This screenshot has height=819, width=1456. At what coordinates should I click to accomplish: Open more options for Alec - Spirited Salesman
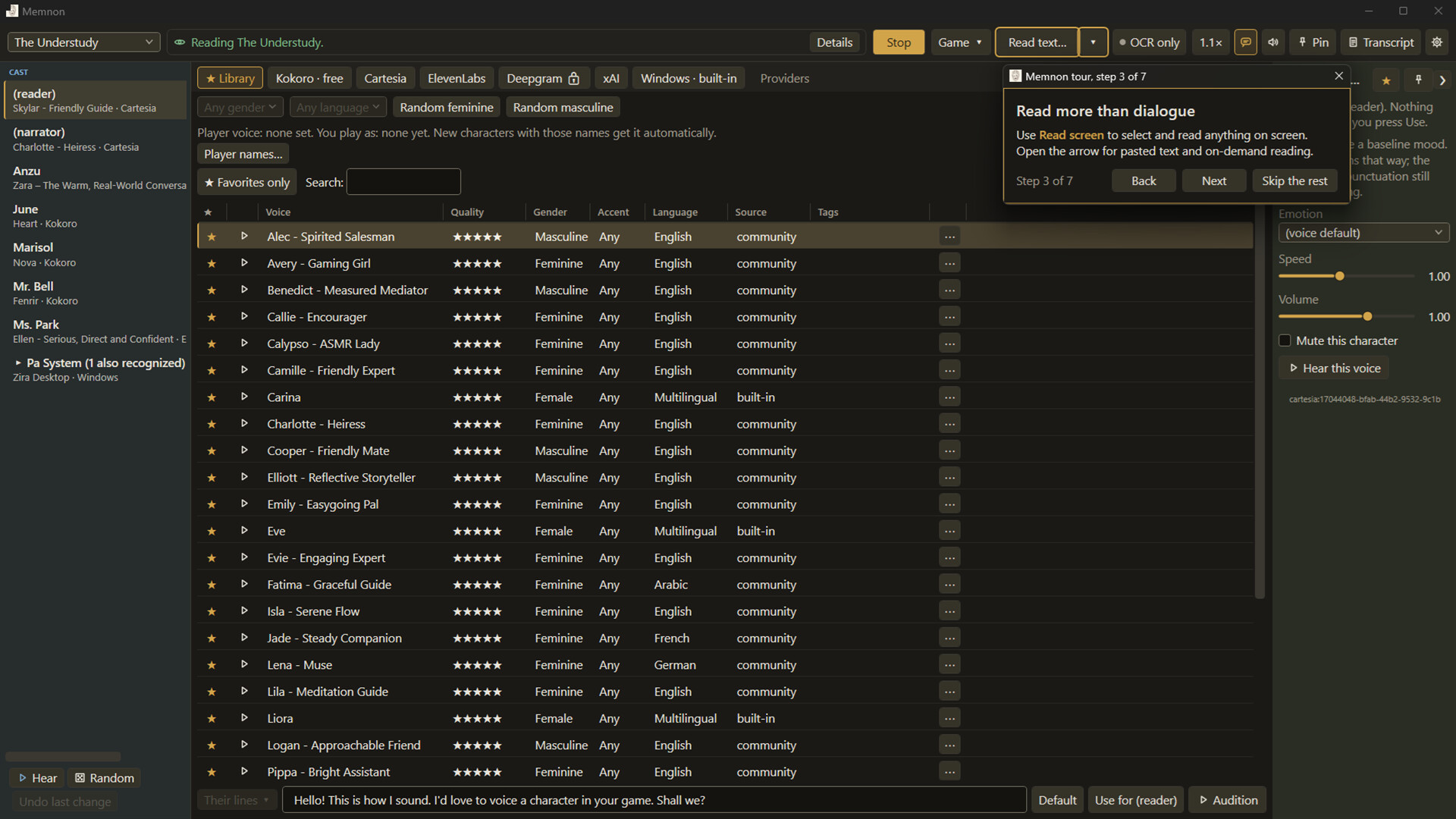[x=949, y=237]
